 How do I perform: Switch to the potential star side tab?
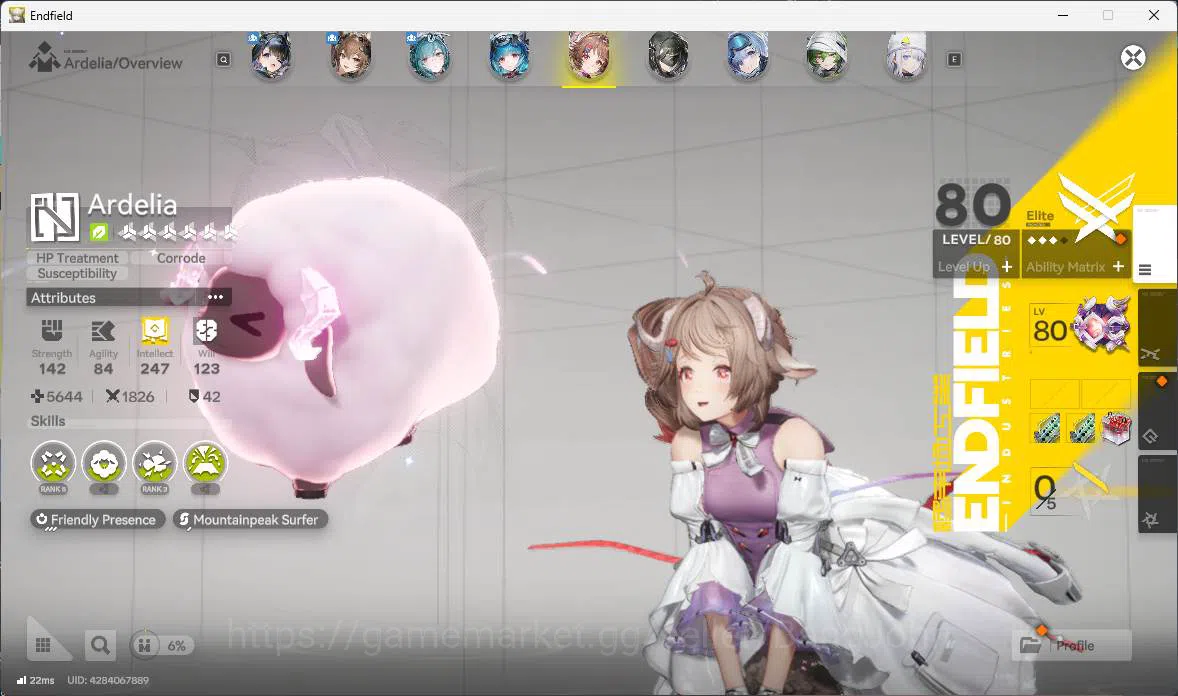click(x=1157, y=494)
